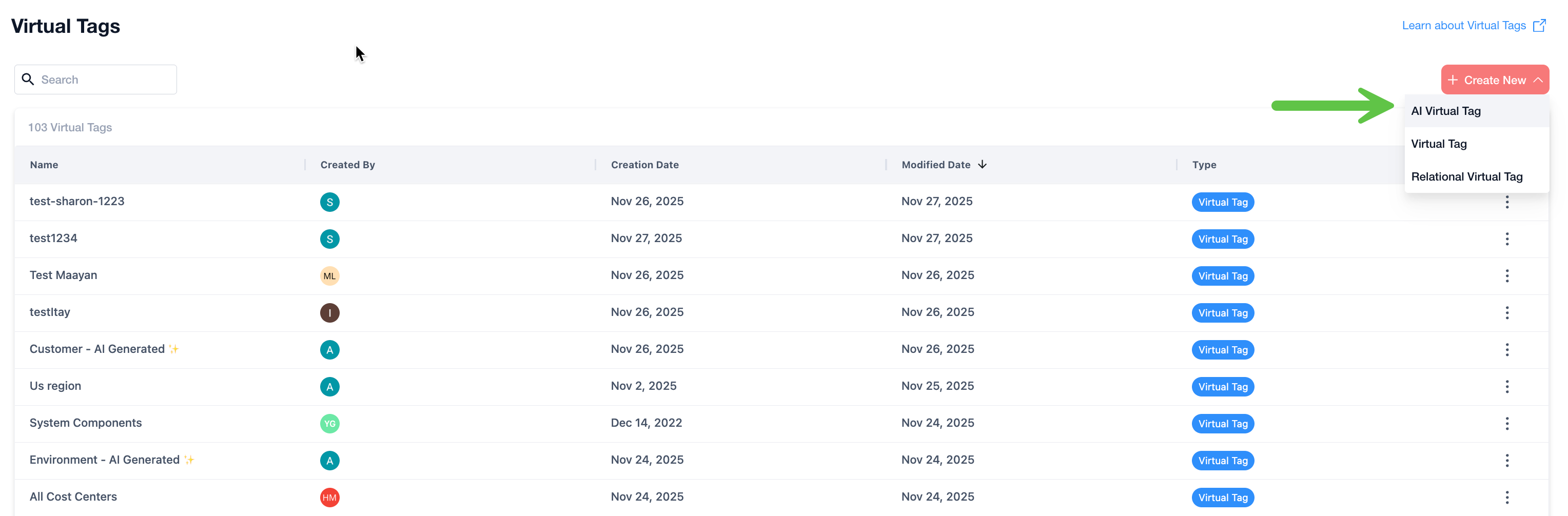Click the ML creator avatar
Viewport: 1568px width, 516px height.
click(x=329, y=275)
